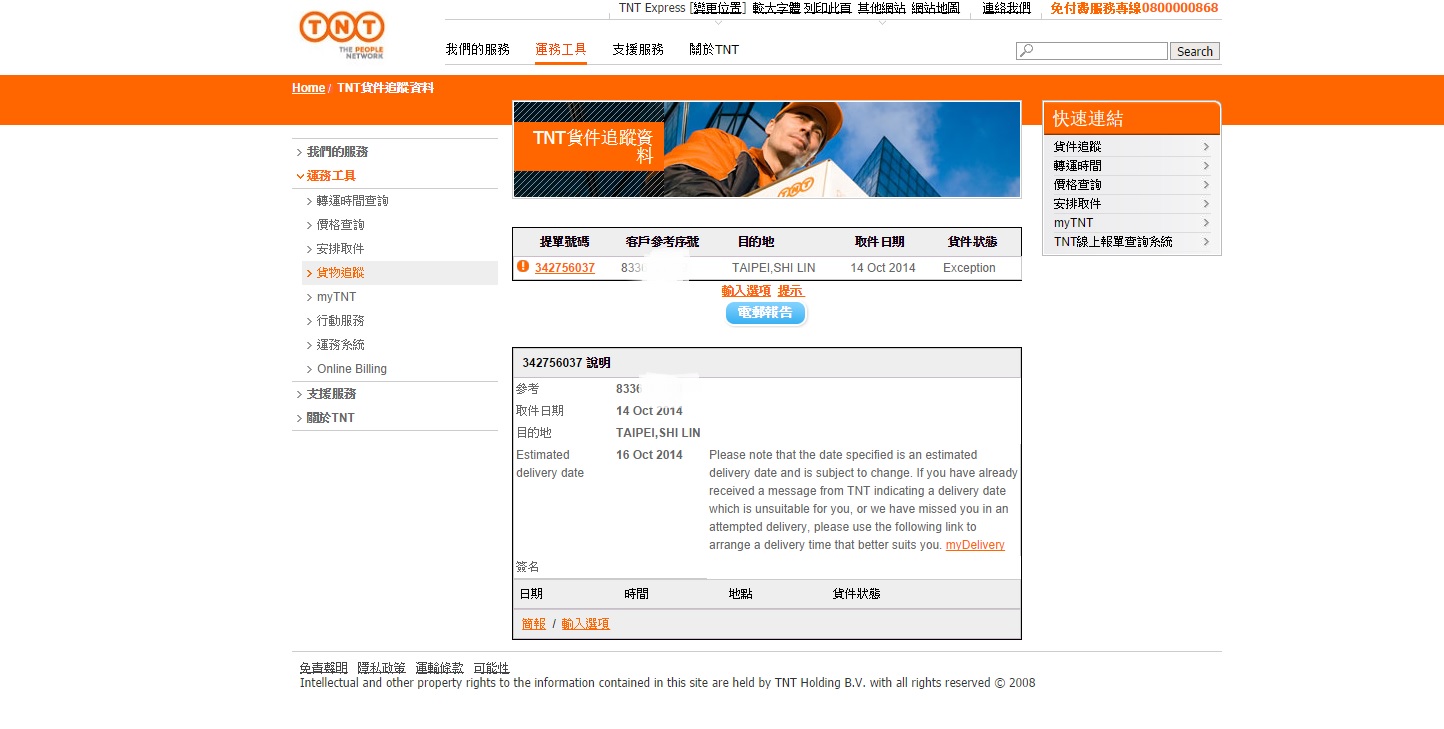
Task: Click the 提單號碼 column header
Action: [565, 242]
